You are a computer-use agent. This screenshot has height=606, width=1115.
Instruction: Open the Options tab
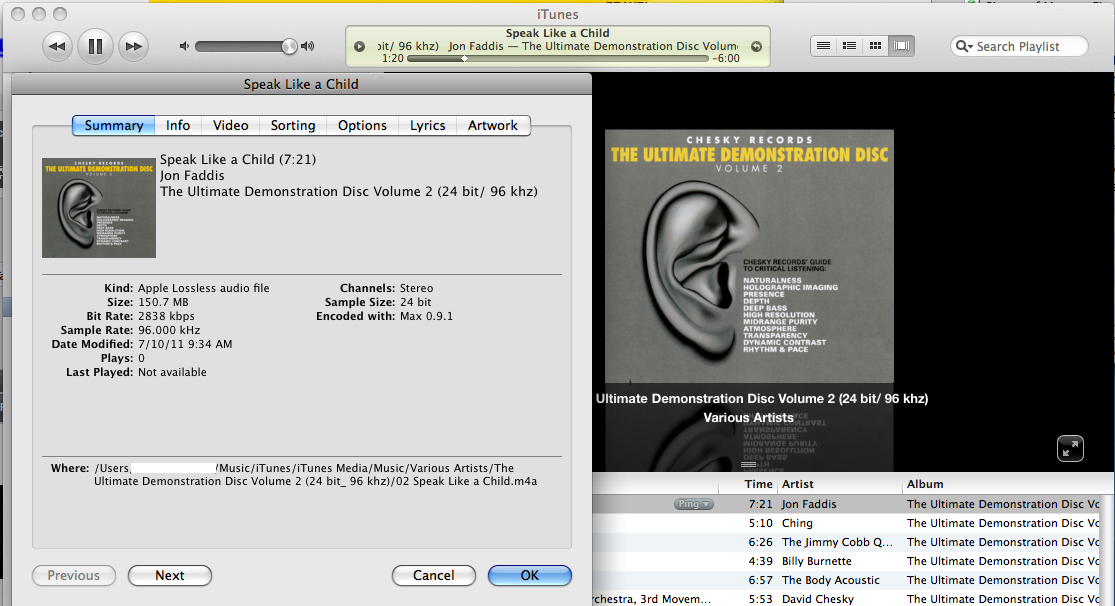point(362,125)
